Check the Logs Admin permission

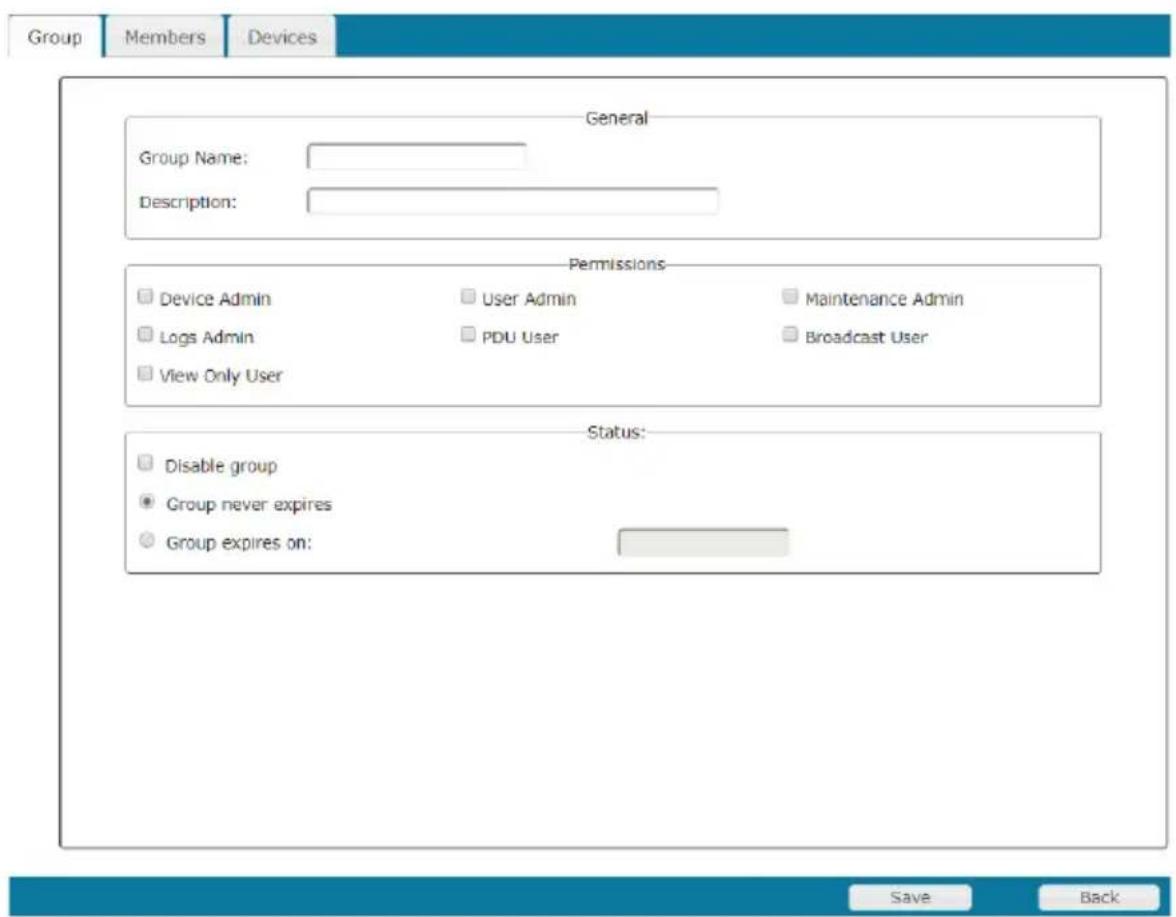(x=146, y=334)
